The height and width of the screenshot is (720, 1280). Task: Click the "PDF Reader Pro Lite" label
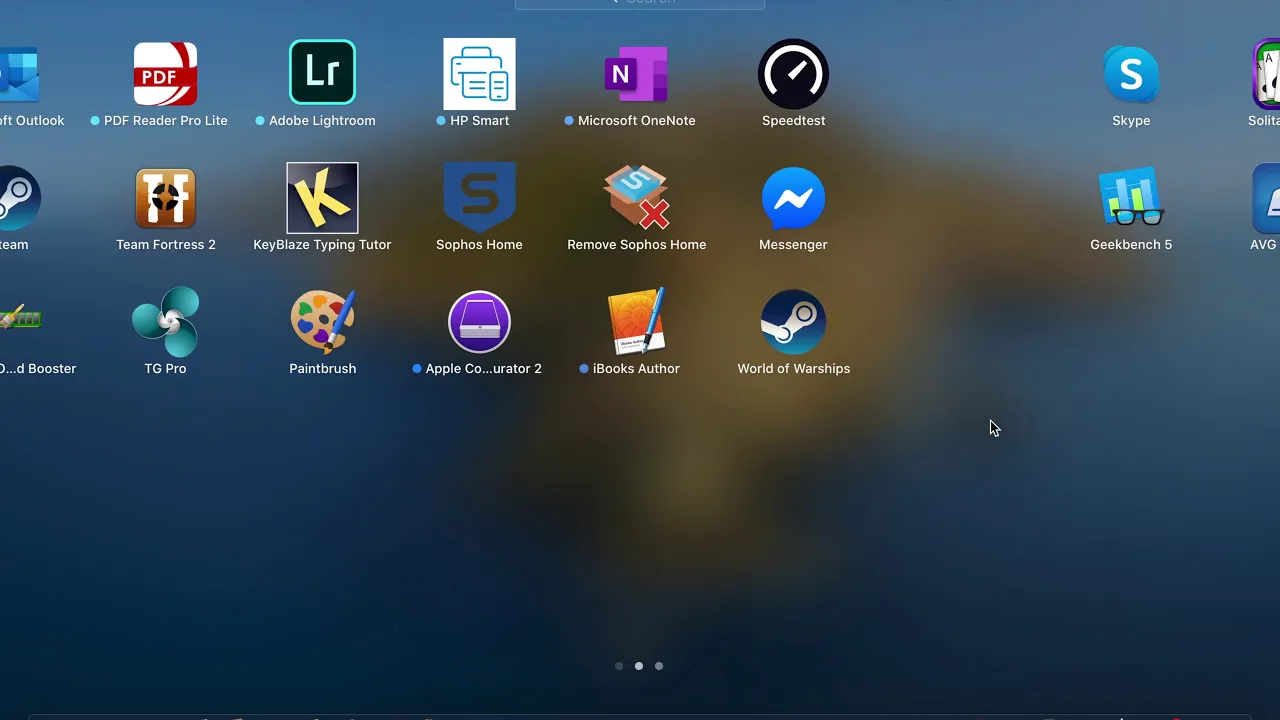click(x=166, y=120)
